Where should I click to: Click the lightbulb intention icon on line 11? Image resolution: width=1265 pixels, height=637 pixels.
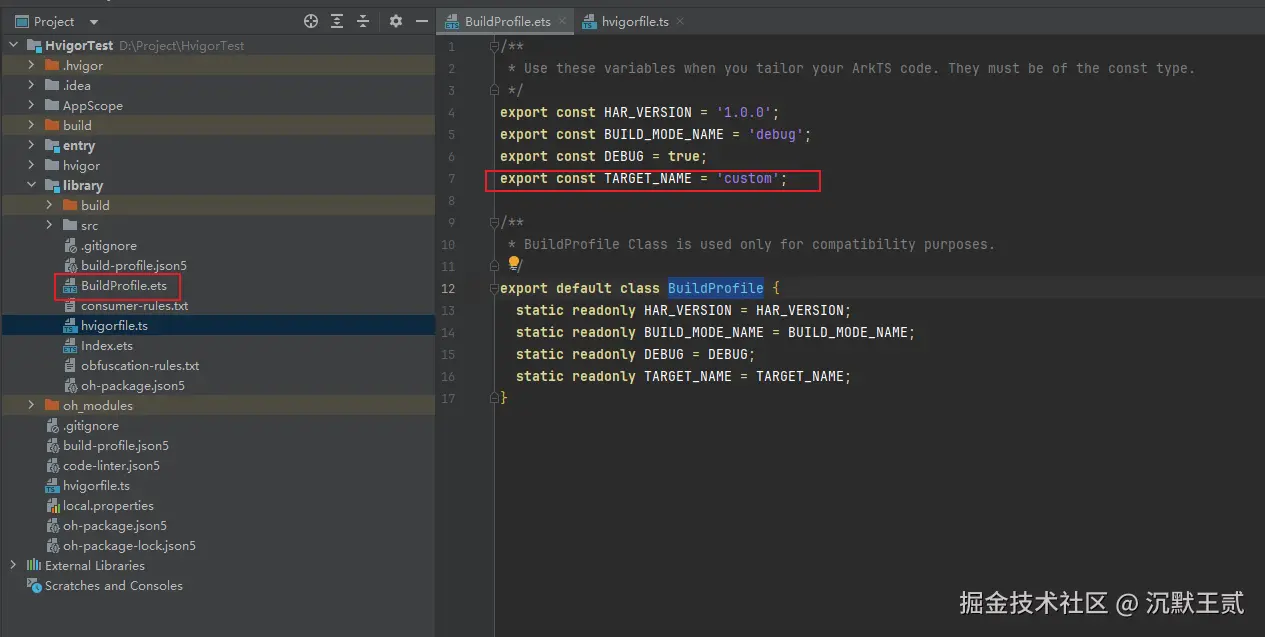(514, 264)
